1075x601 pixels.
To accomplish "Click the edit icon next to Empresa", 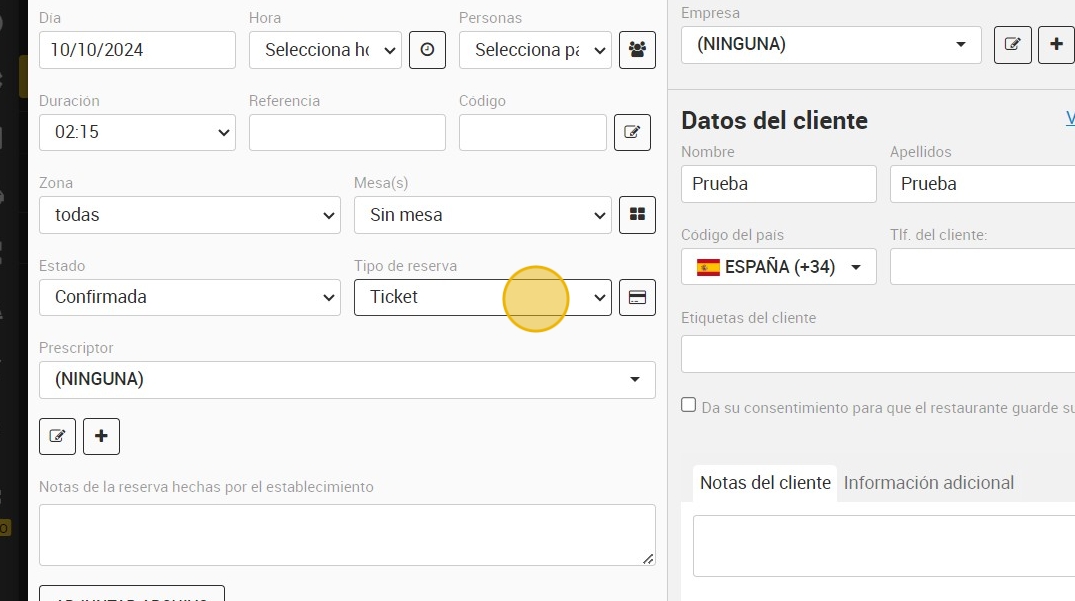I will pyautogui.click(x=1013, y=45).
